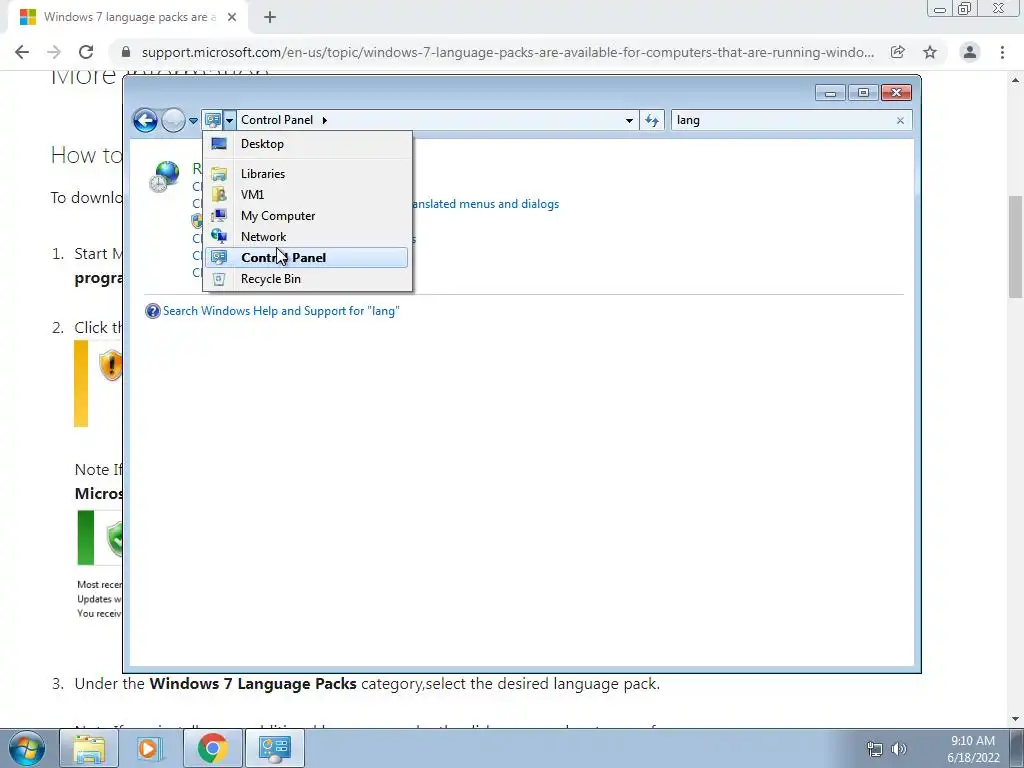Reload the Microsoft support page
The height and width of the screenshot is (768, 1024).
(86, 52)
